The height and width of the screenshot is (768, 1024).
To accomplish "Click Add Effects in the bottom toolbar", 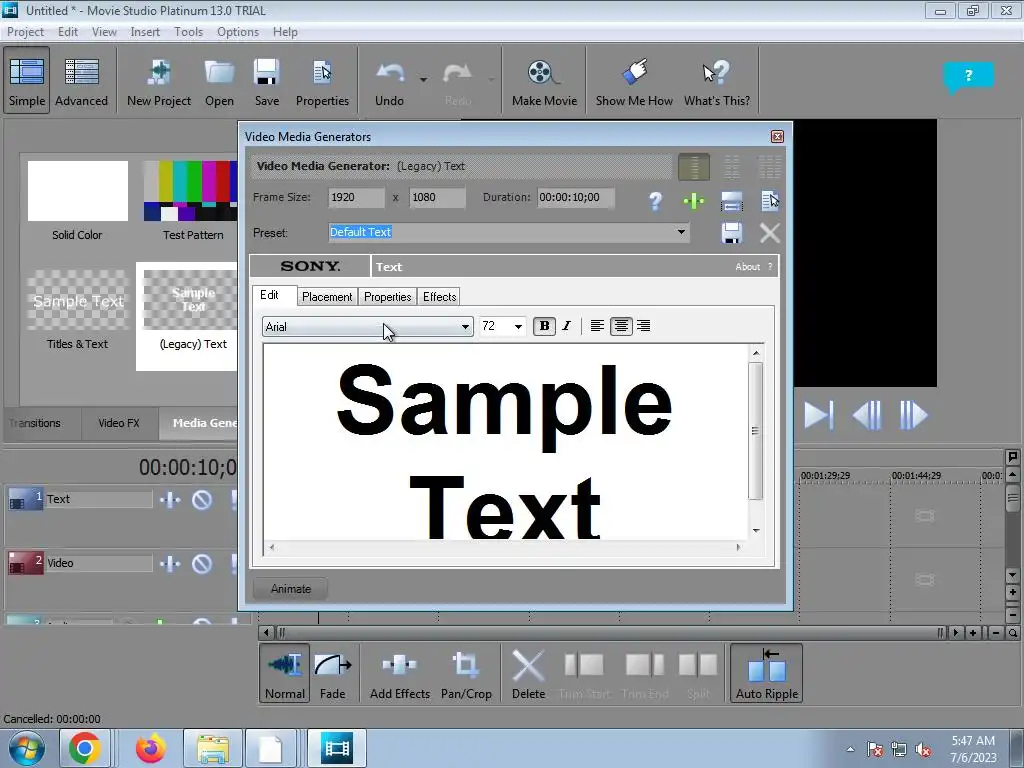I will click(400, 673).
